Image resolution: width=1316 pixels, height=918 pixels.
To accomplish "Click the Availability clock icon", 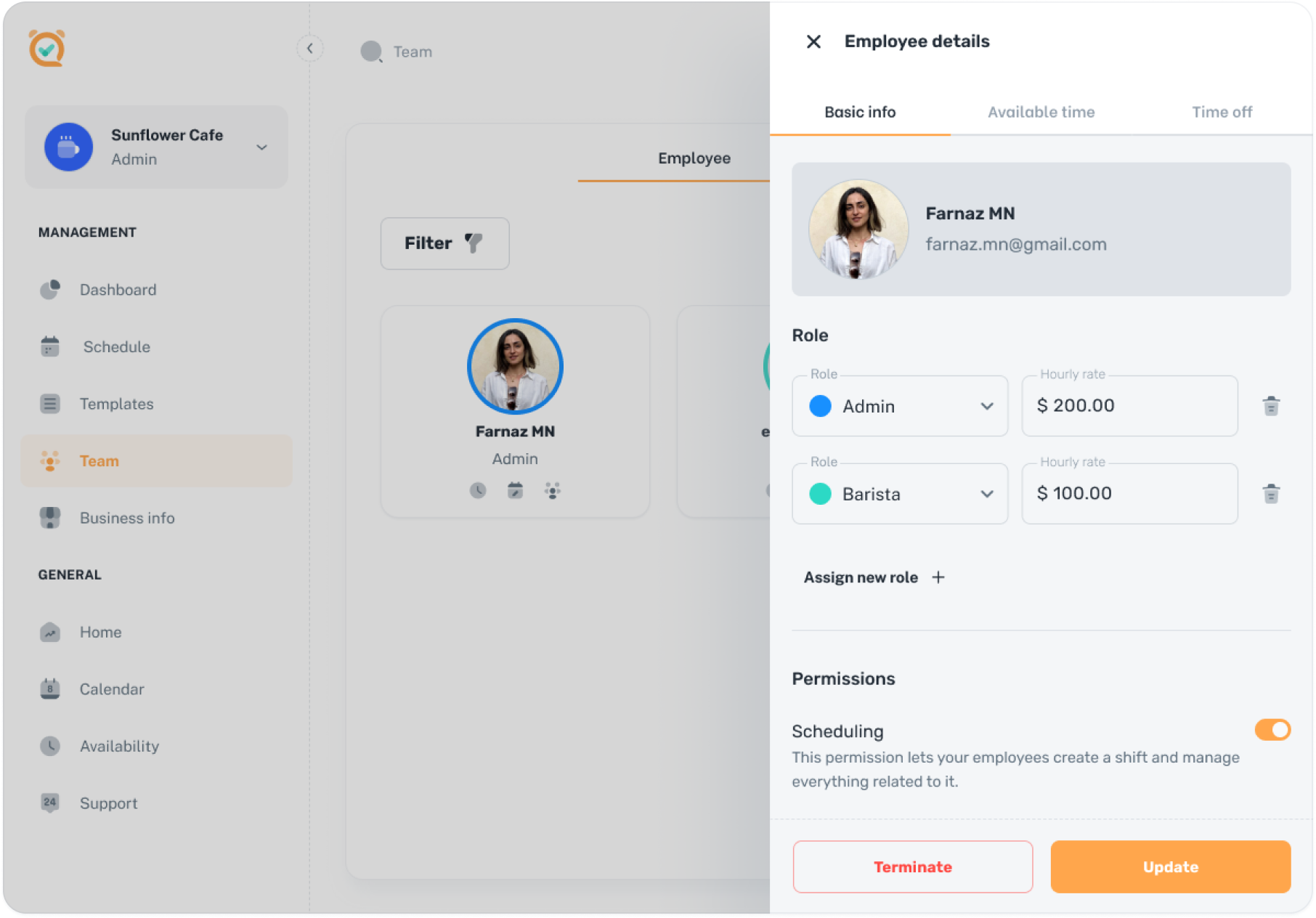I will pos(49,746).
